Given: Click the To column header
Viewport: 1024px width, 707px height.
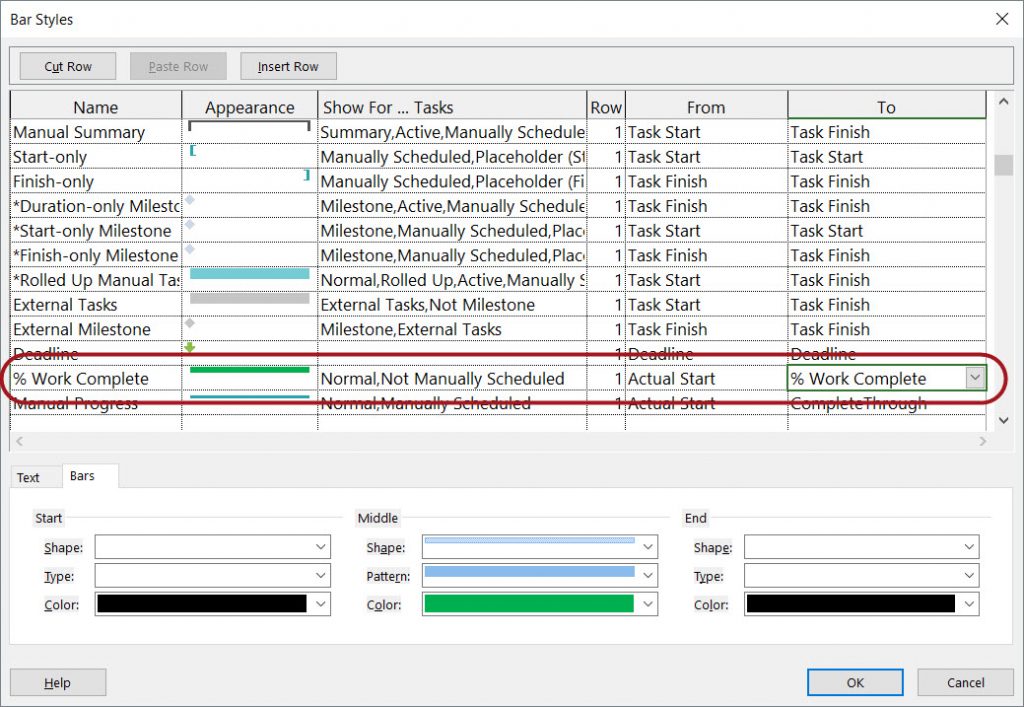Looking at the screenshot, I should (x=886, y=106).
